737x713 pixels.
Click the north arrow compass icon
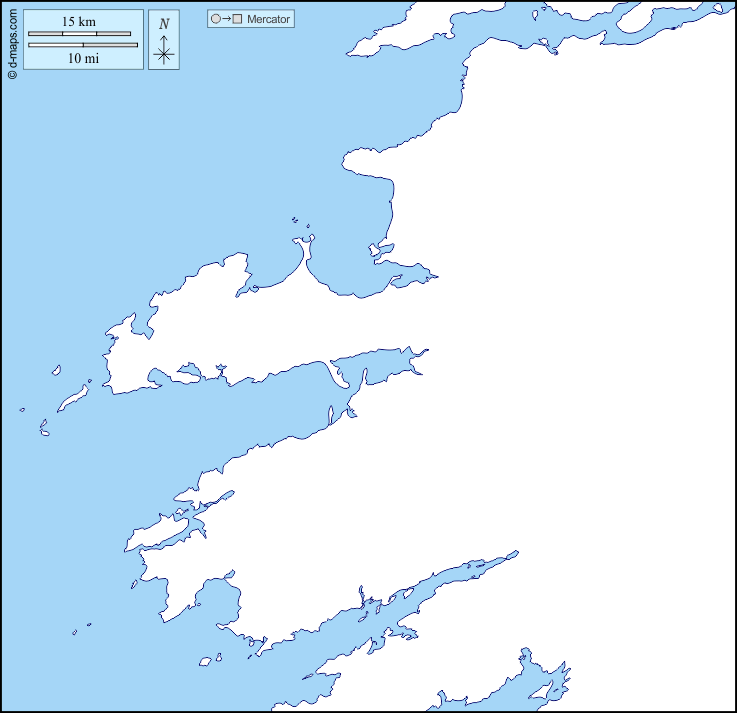coord(164,41)
